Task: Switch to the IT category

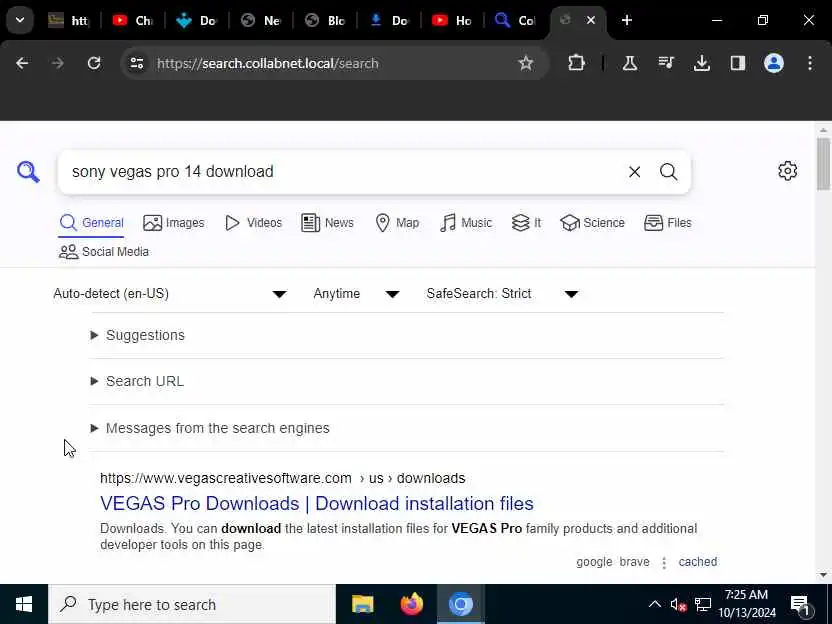Action: (x=526, y=223)
